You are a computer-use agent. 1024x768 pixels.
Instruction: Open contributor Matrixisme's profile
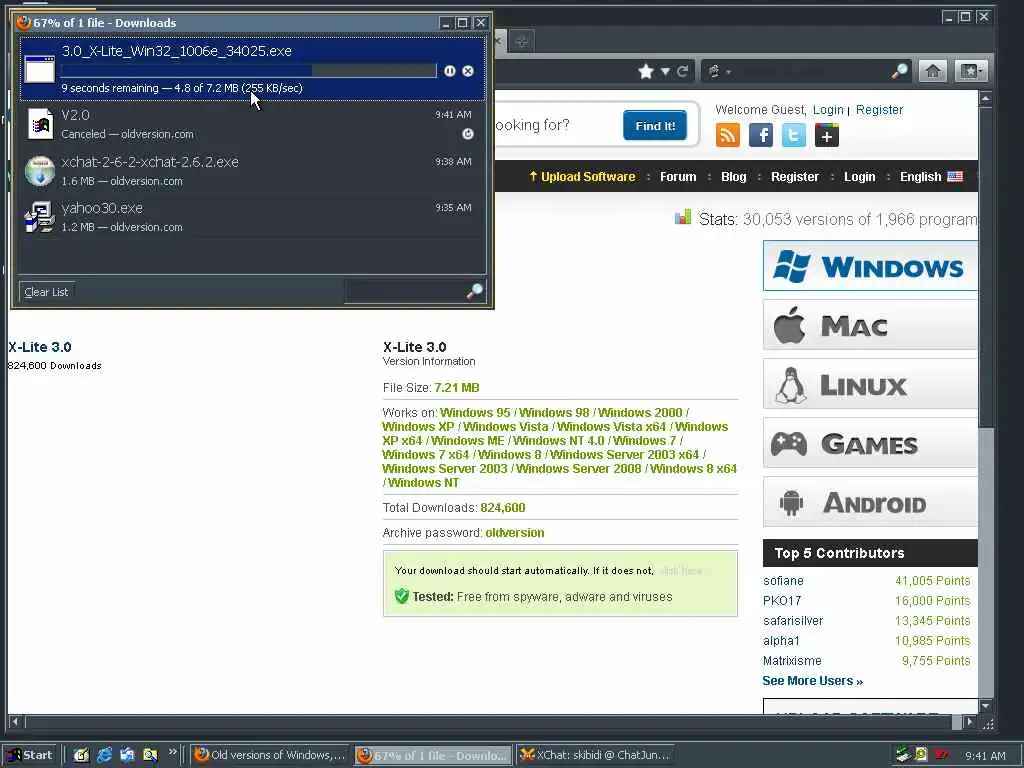pos(792,661)
